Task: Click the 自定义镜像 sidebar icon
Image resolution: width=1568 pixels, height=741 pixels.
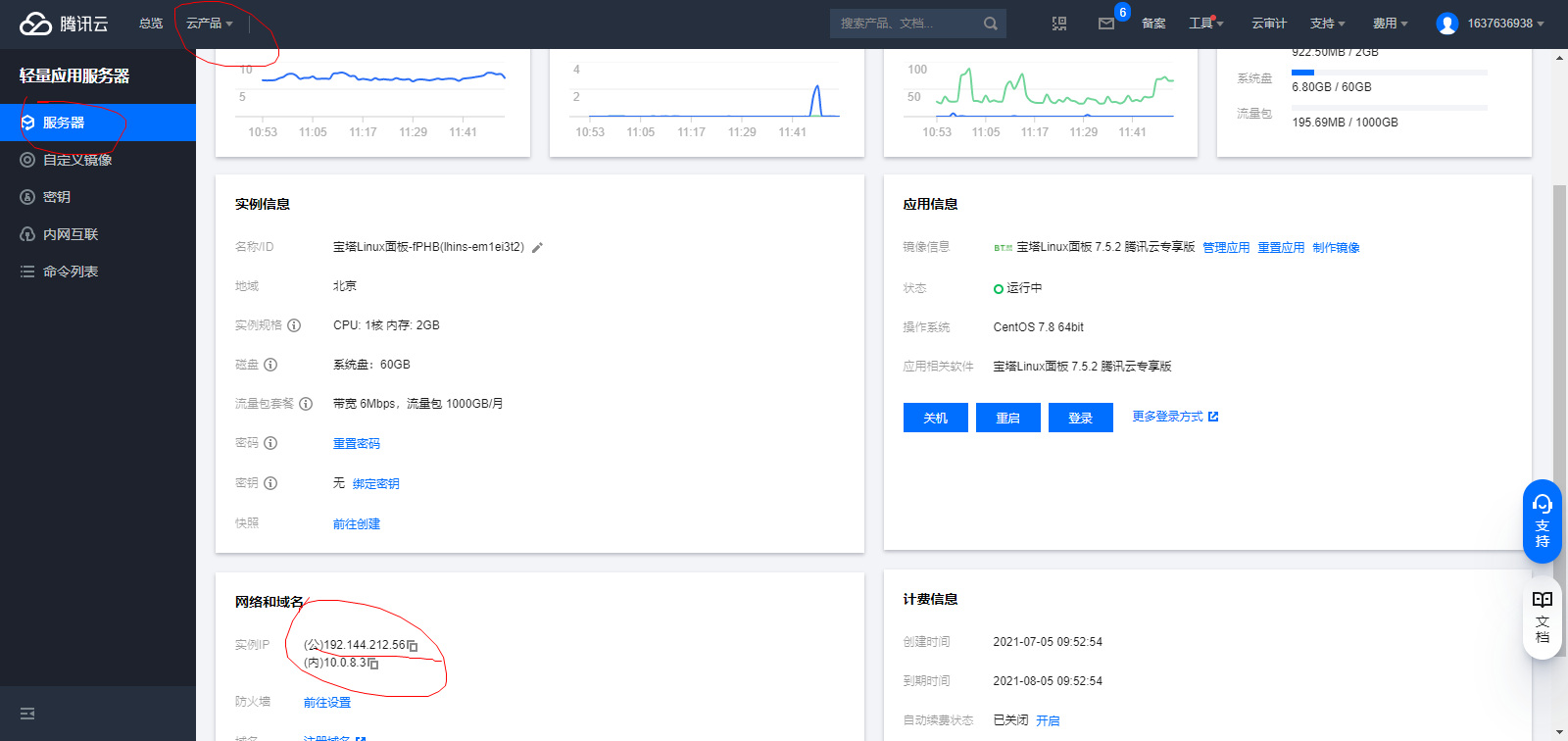Action: pyautogui.click(x=27, y=160)
